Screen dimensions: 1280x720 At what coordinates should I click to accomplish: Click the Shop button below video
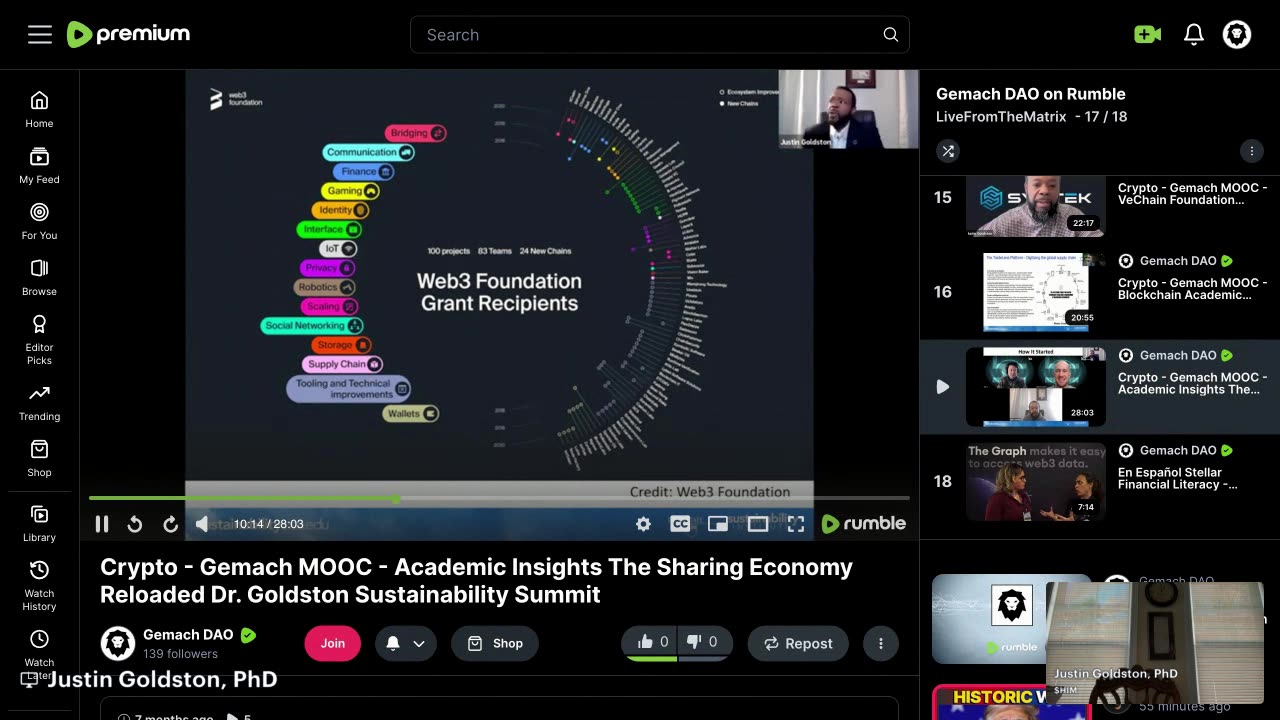click(x=495, y=643)
